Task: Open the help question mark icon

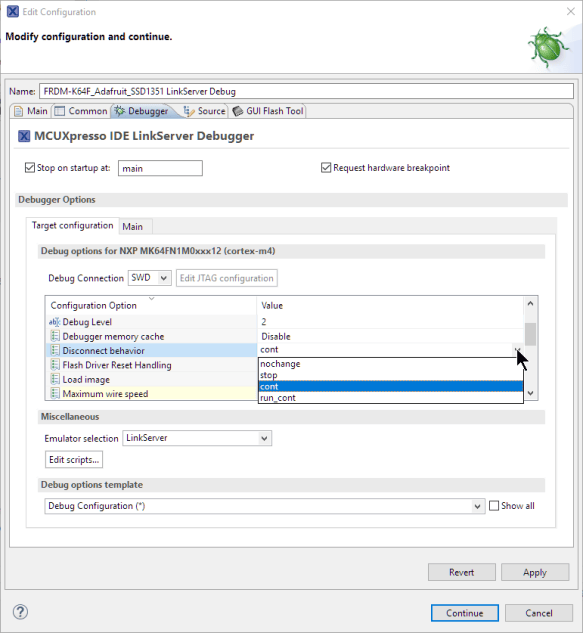Action: [20, 612]
